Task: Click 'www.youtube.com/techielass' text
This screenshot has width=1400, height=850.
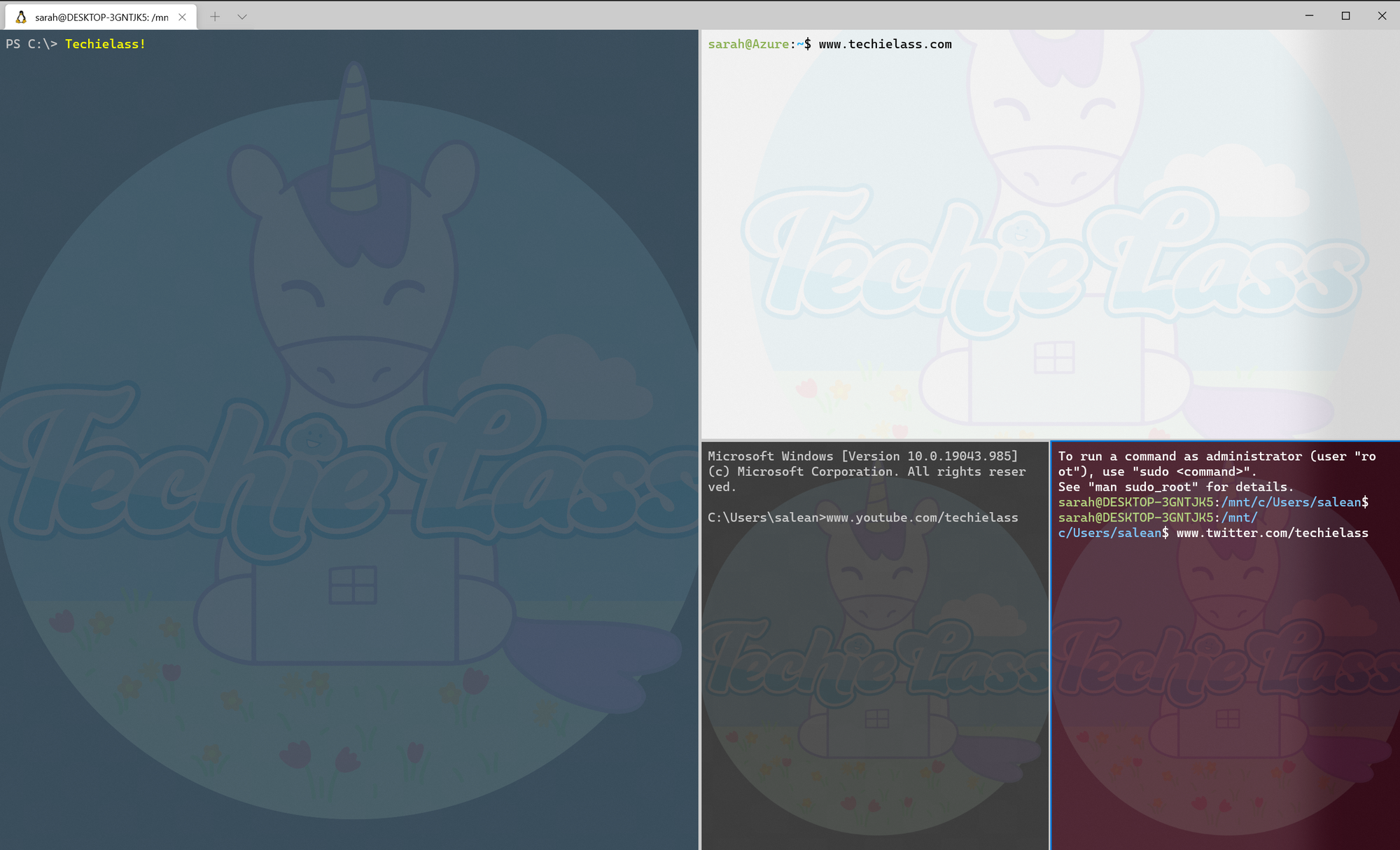Action: pos(922,518)
